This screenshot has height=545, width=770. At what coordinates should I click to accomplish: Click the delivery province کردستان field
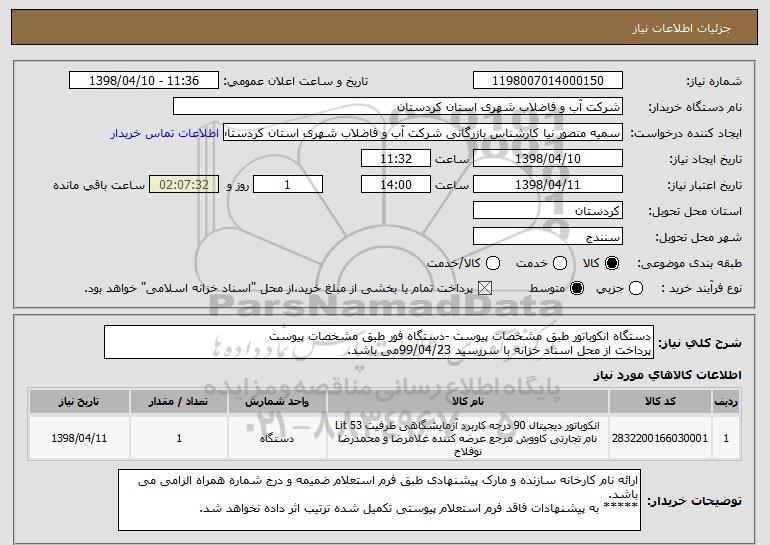548,211
